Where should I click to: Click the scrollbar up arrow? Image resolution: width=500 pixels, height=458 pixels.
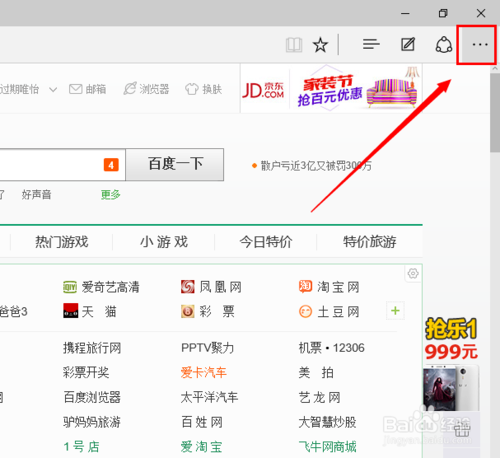click(x=495, y=68)
